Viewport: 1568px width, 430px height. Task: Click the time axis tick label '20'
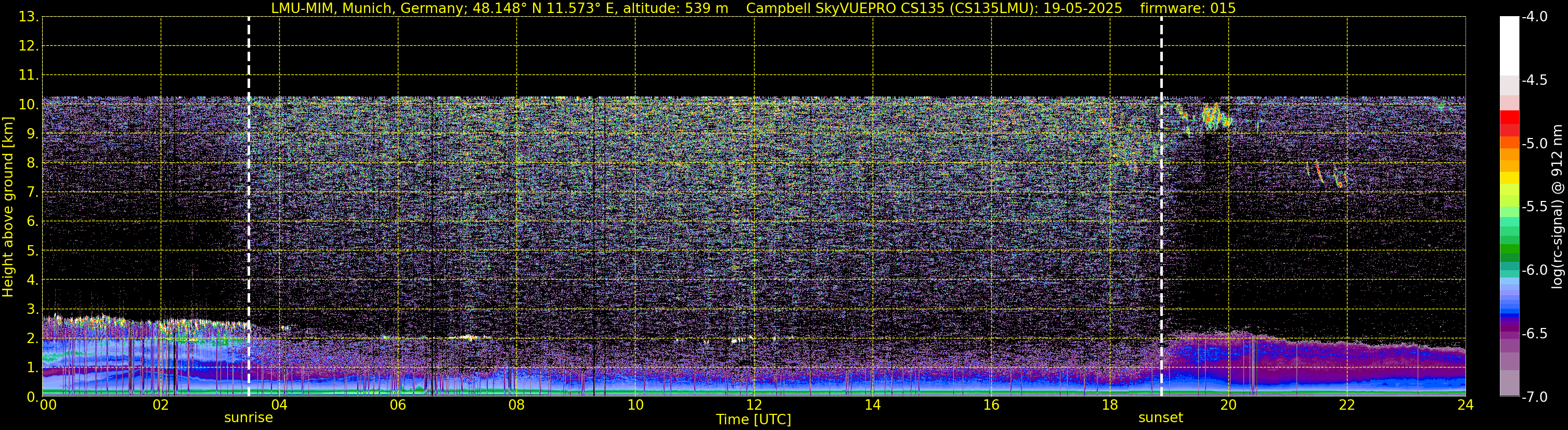pyautogui.click(x=1228, y=405)
